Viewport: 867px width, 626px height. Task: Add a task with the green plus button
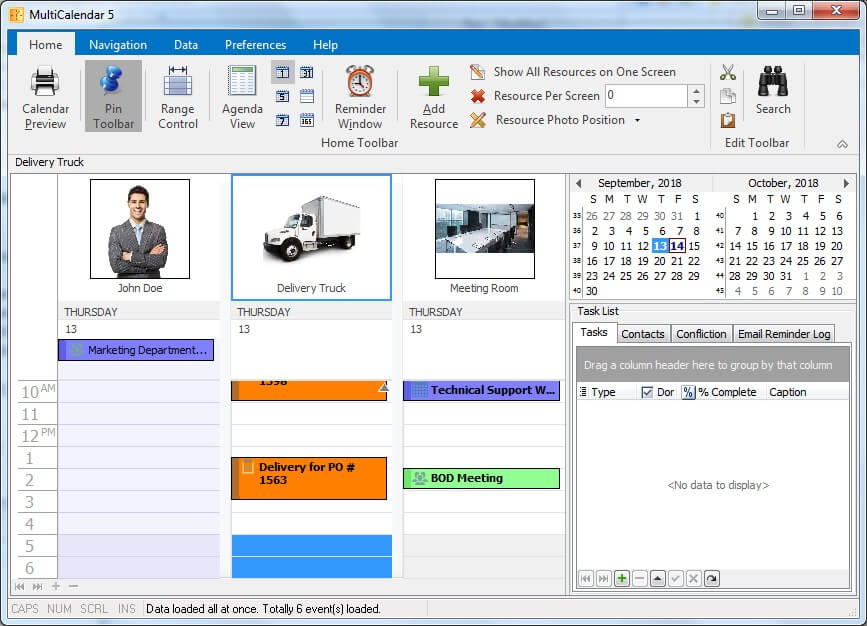[621, 579]
